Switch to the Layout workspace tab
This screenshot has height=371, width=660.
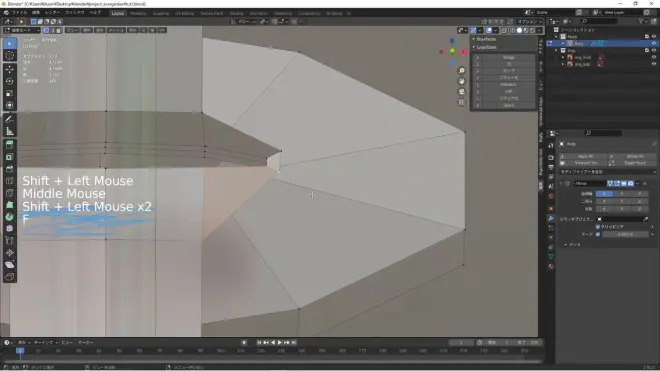pos(118,13)
